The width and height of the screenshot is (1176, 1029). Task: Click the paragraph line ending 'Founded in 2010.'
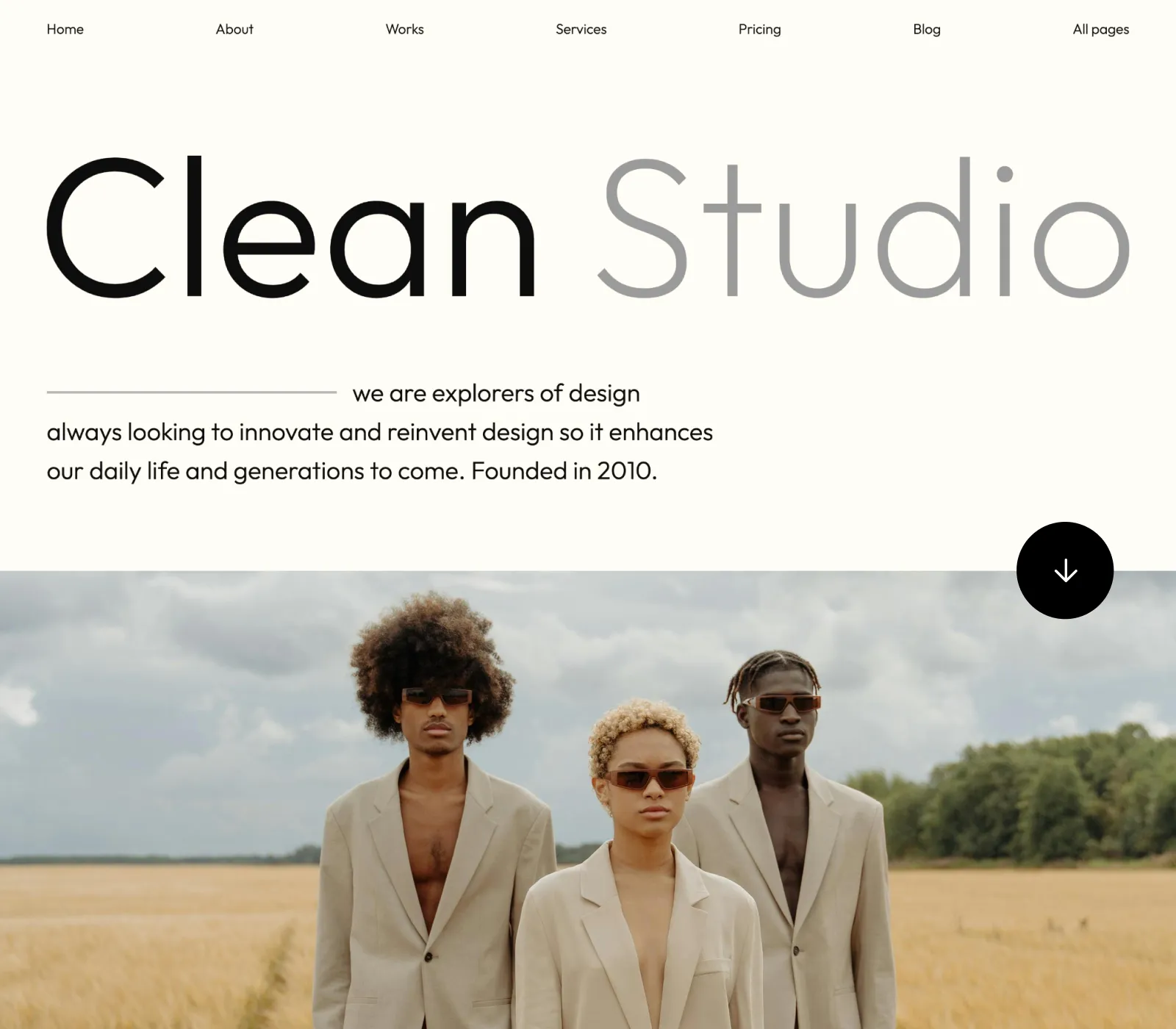tap(351, 471)
